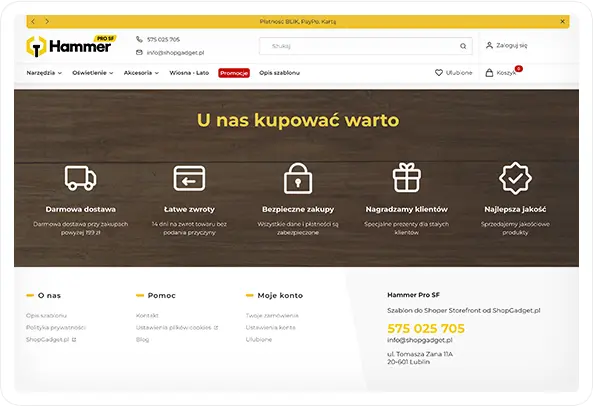Open Polityka prywatności footer link

[56, 327]
